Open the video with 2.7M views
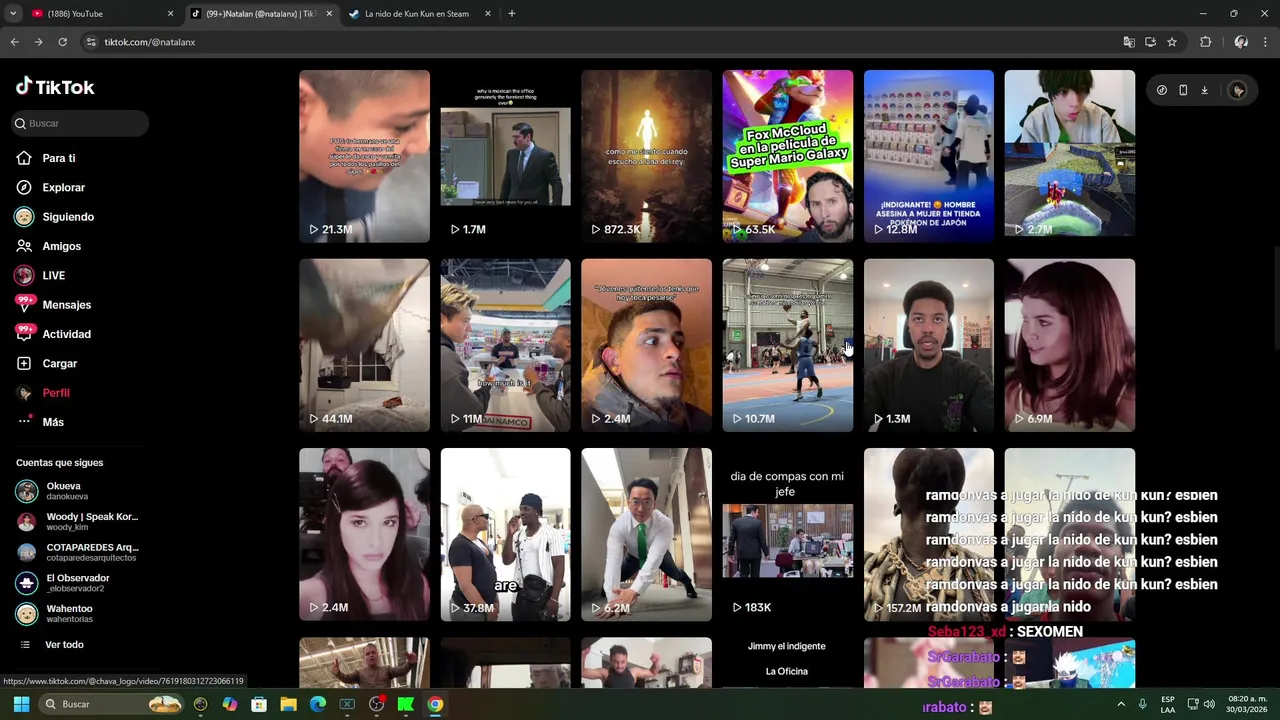The width and height of the screenshot is (1280, 720). coord(1070,156)
